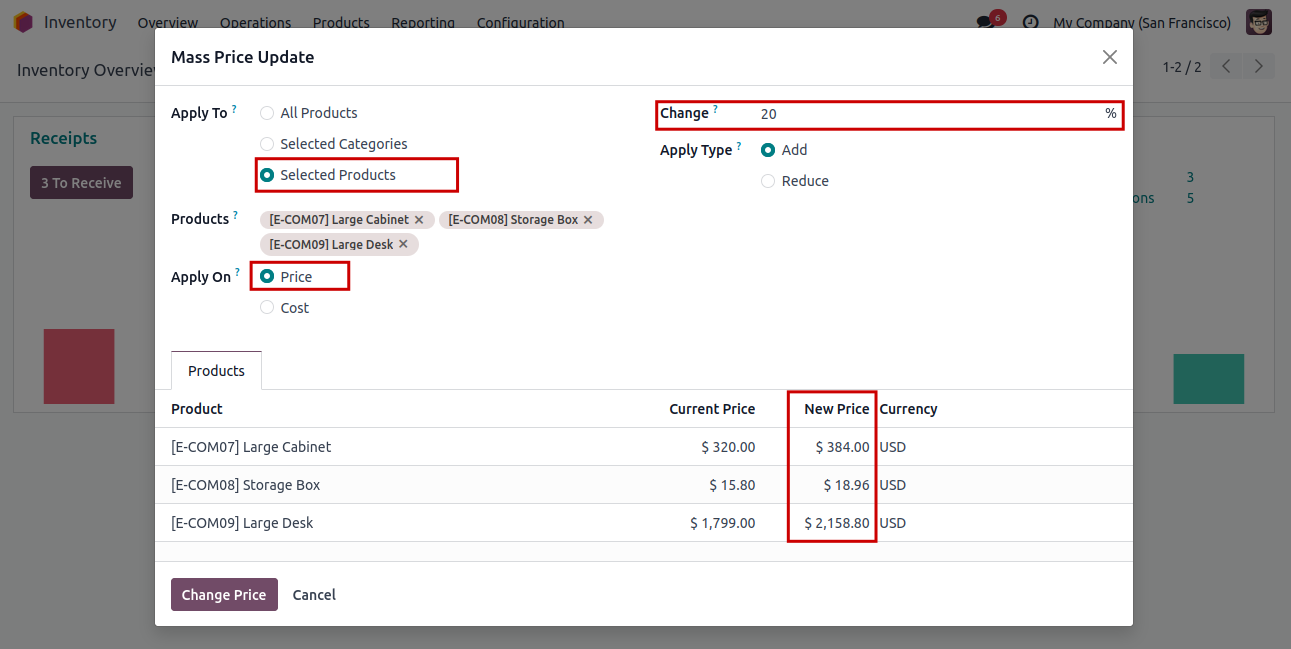Viewport: 1291px width, 649px height.
Task: Click the Odoo Inventory app logo
Action: tap(23, 22)
